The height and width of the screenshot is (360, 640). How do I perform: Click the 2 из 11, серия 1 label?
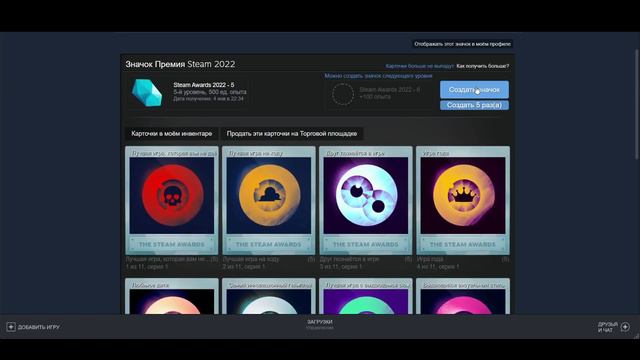coord(244,267)
